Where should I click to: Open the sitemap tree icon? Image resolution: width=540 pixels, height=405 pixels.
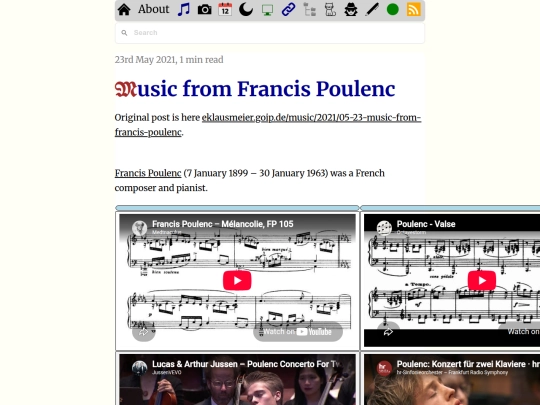click(310, 10)
